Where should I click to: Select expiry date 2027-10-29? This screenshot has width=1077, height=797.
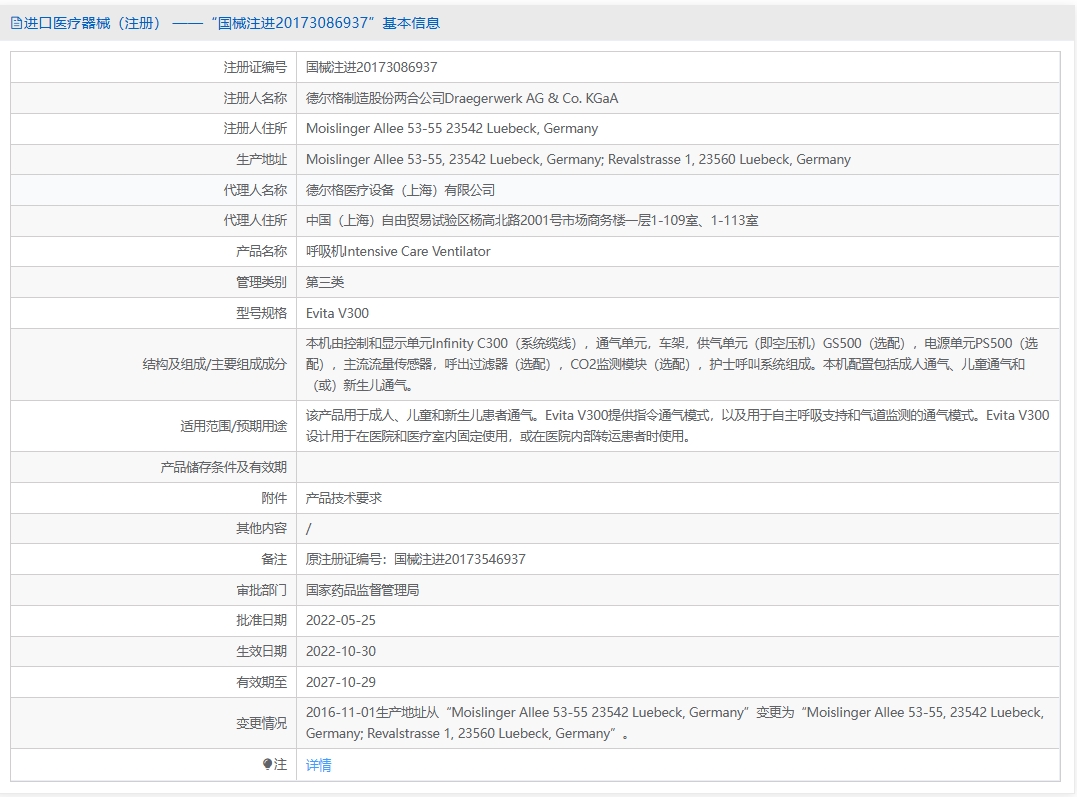point(341,682)
